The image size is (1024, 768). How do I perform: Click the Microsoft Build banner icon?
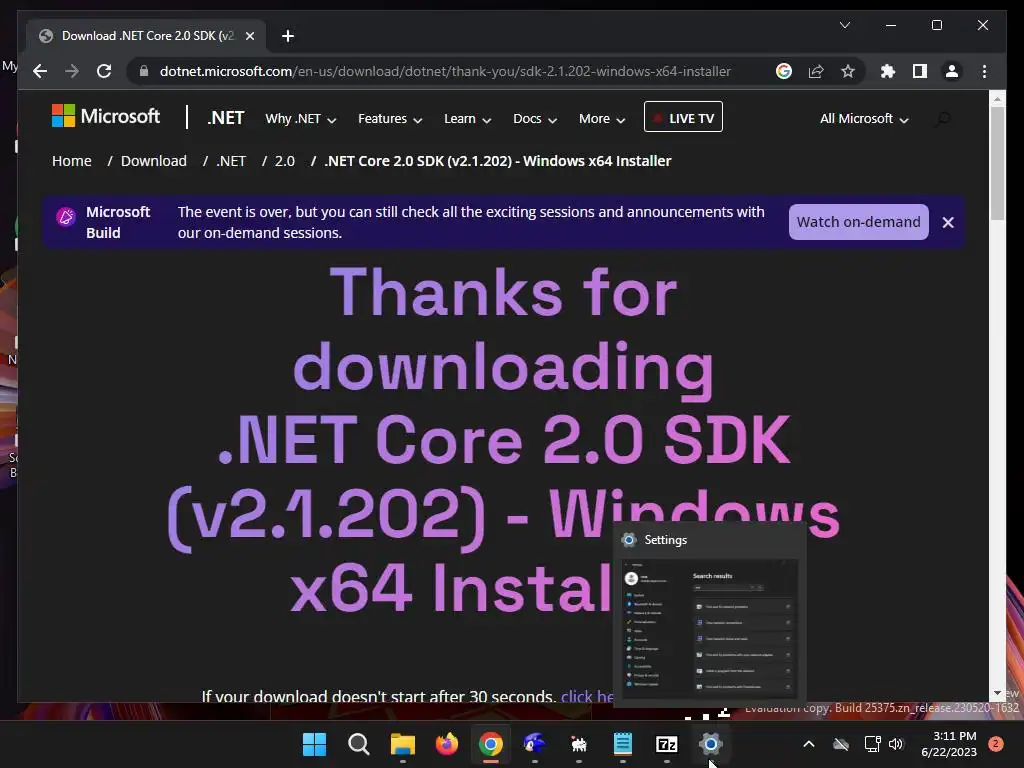coord(65,216)
